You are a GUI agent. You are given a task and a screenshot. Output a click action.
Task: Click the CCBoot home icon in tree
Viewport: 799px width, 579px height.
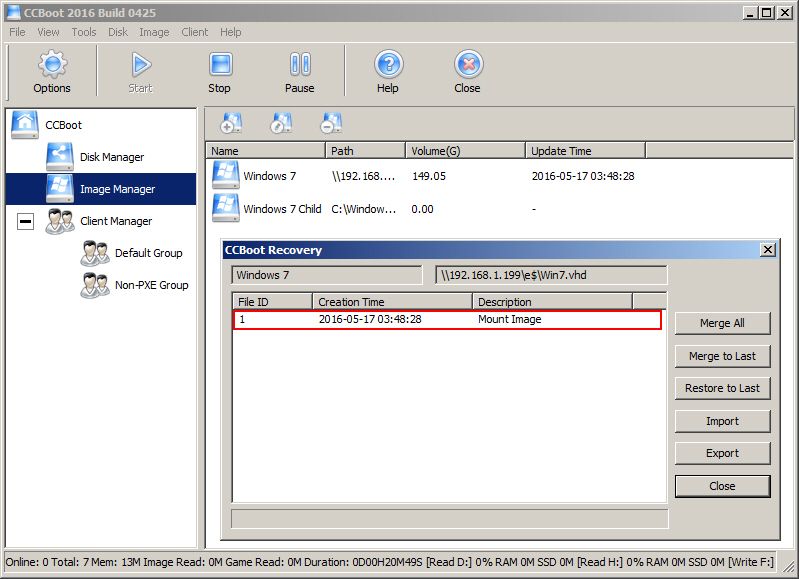pyautogui.click(x=25, y=125)
